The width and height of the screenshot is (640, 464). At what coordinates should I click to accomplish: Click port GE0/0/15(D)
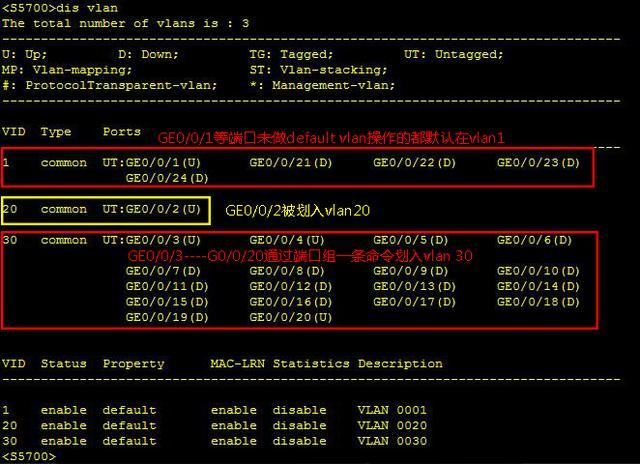coord(167,302)
